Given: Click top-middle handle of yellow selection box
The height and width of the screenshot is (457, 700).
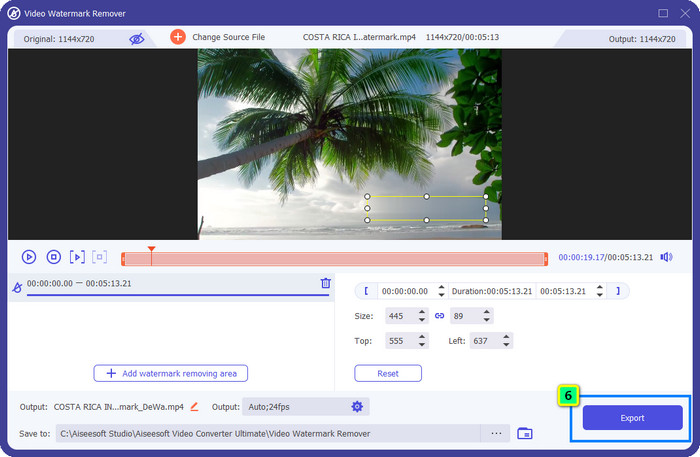Looking at the screenshot, I should click(x=426, y=196).
